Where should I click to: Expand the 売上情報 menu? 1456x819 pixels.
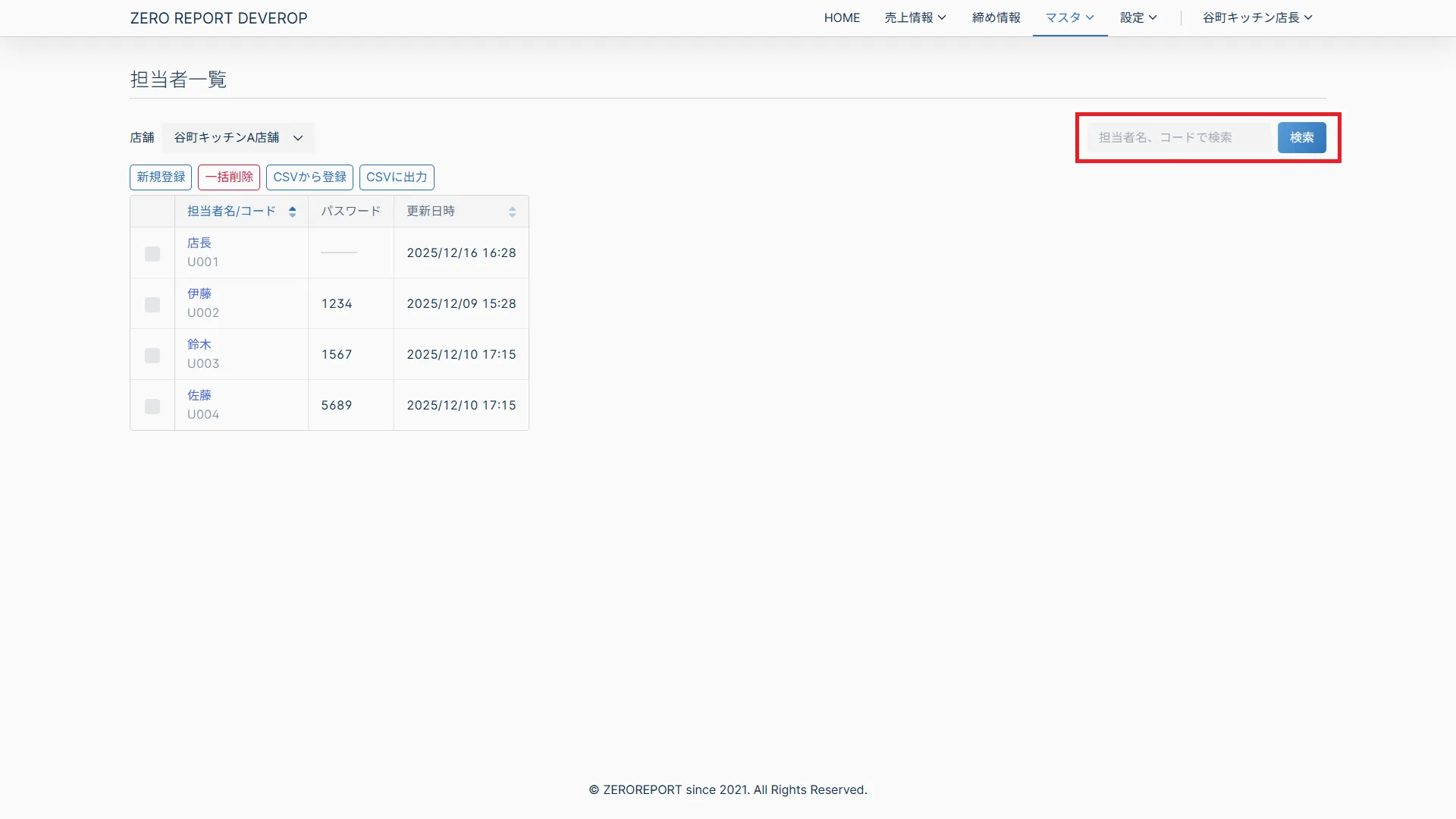point(915,17)
